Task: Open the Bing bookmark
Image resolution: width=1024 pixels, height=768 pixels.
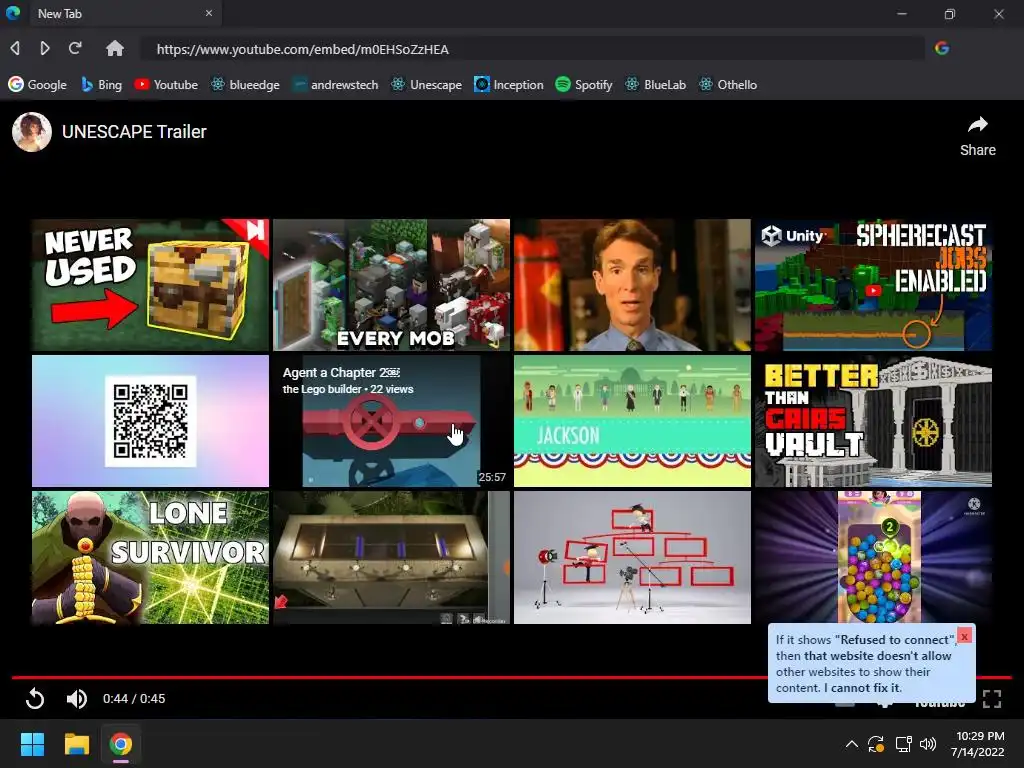Action: coord(101,84)
